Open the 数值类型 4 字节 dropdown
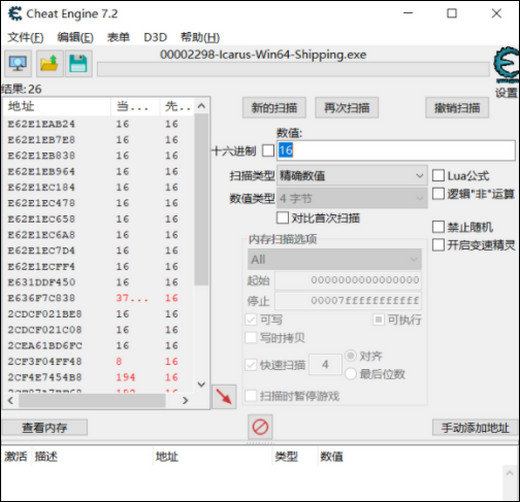The image size is (520, 502). pyautogui.click(x=352, y=198)
